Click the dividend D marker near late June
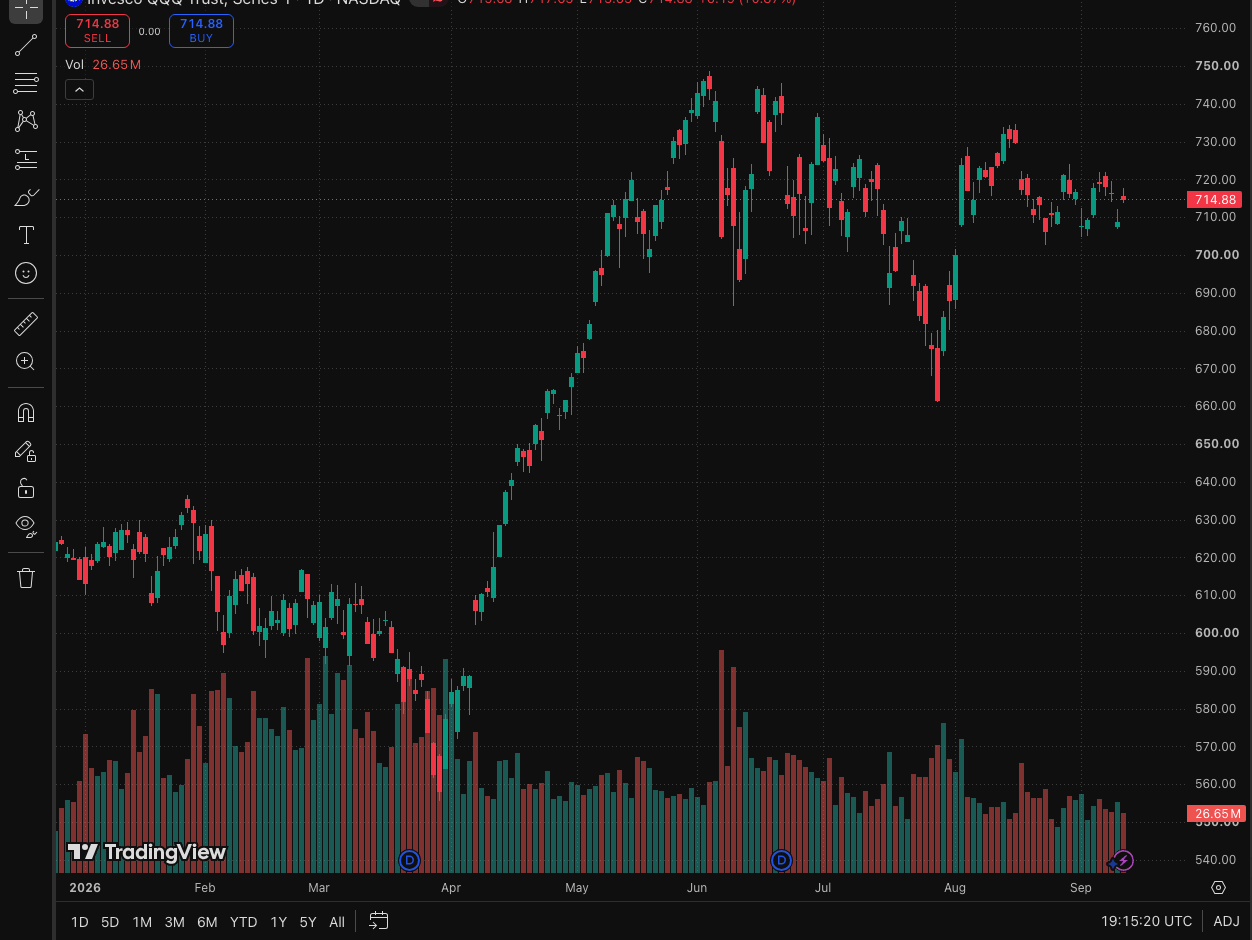Image resolution: width=1252 pixels, height=940 pixels. pyautogui.click(x=781, y=860)
